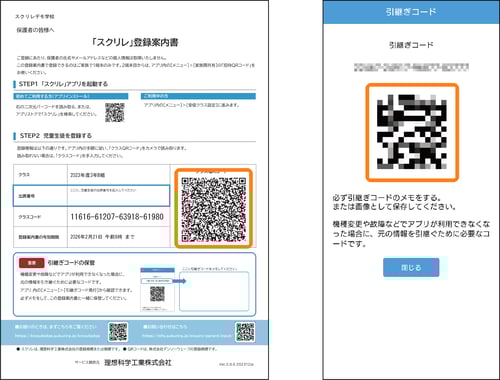Click the 必ず引継ぎコードのメモをする instruction text

pyautogui.click(x=387, y=198)
